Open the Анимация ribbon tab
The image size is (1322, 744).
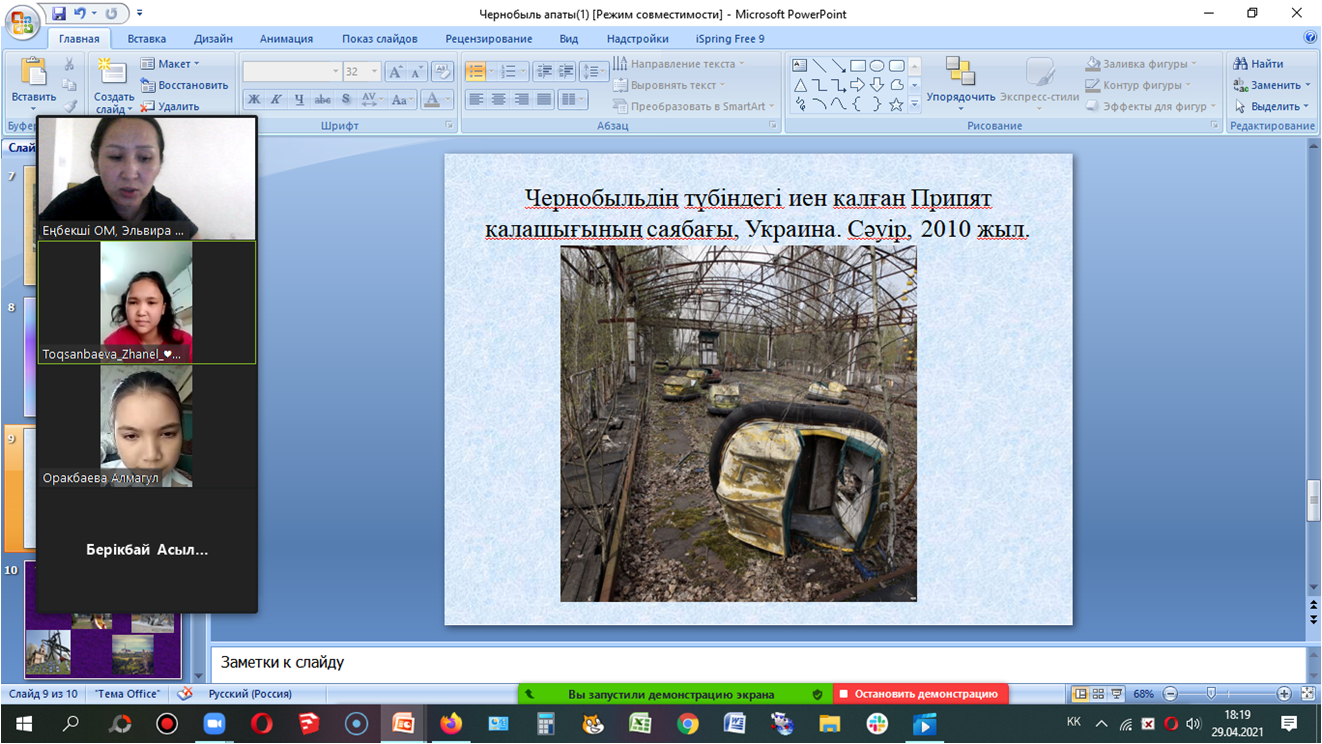(x=286, y=39)
